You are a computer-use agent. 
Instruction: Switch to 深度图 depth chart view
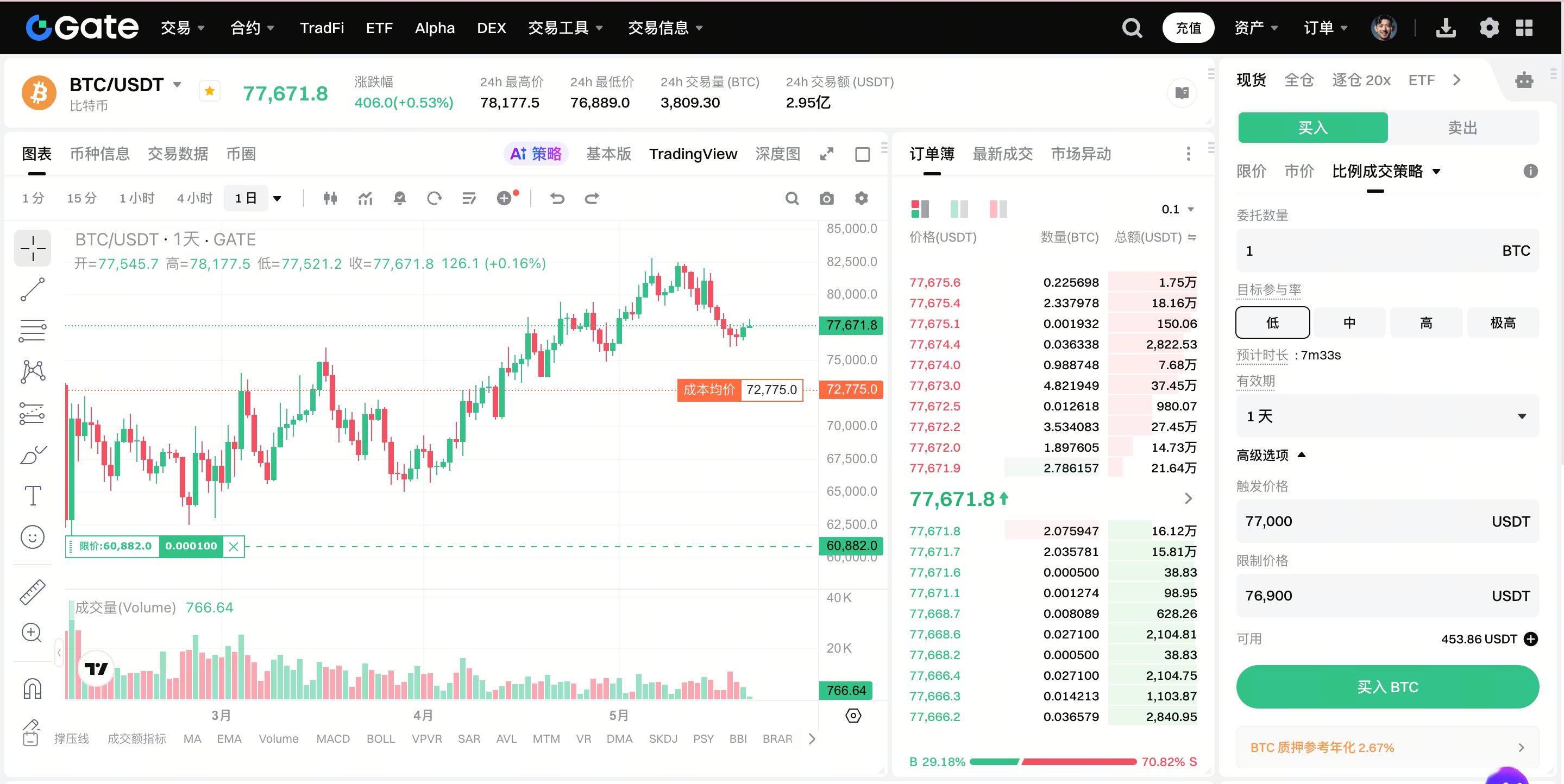point(777,154)
